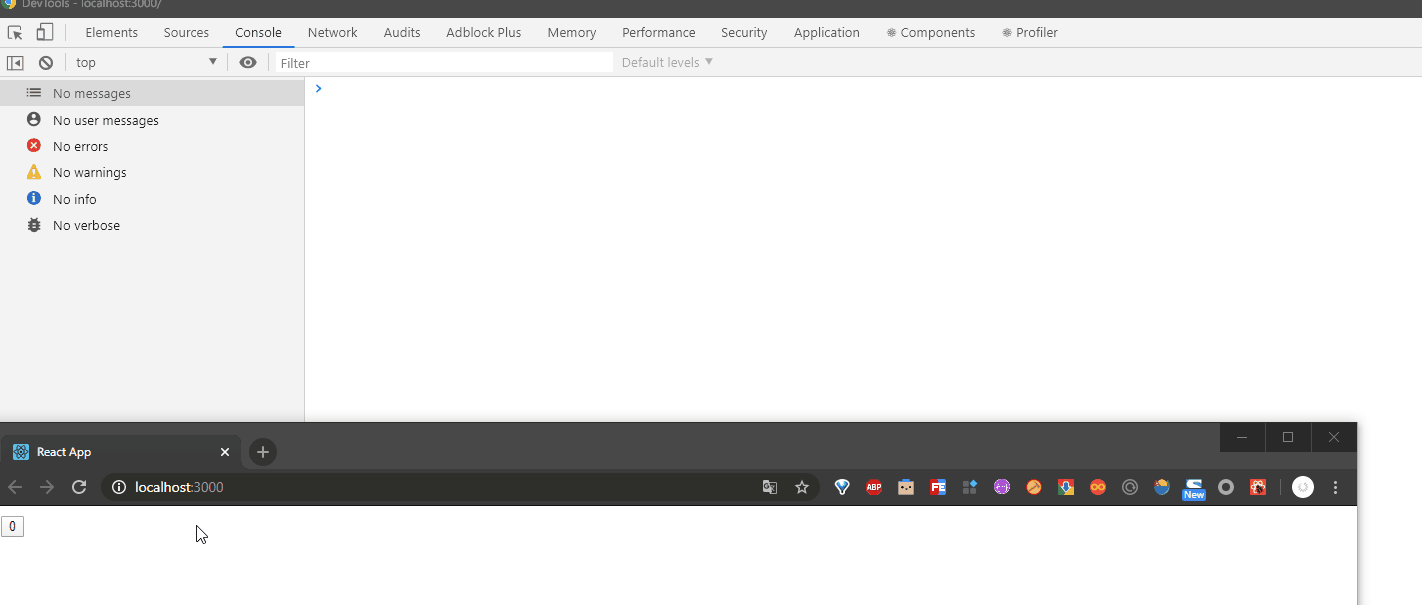The width and height of the screenshot is (1422, 605).
Task: Open the blue-orange globe extension icon
Action: [1162, 487]
